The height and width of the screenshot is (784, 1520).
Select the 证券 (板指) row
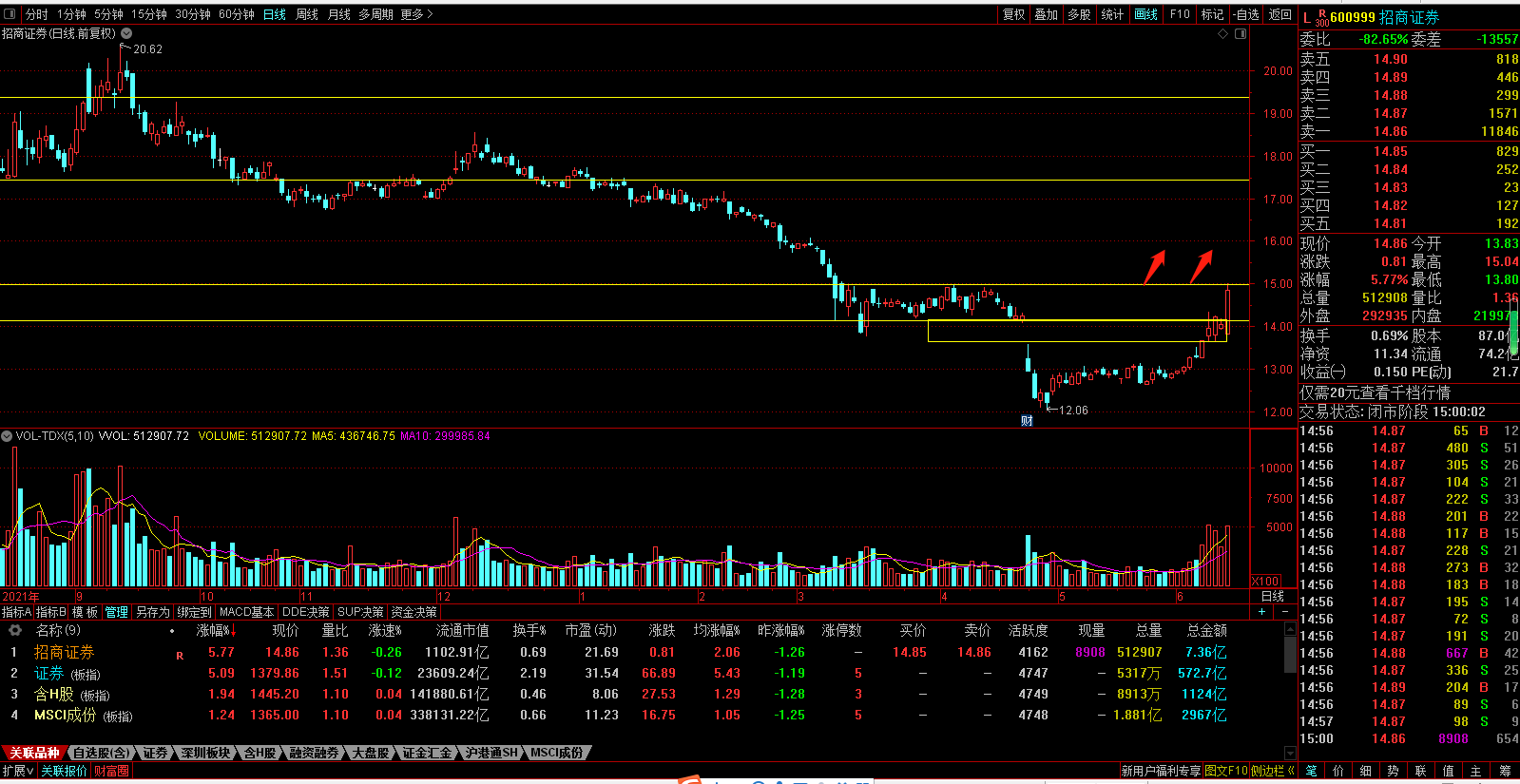click(x=642, y=674)
